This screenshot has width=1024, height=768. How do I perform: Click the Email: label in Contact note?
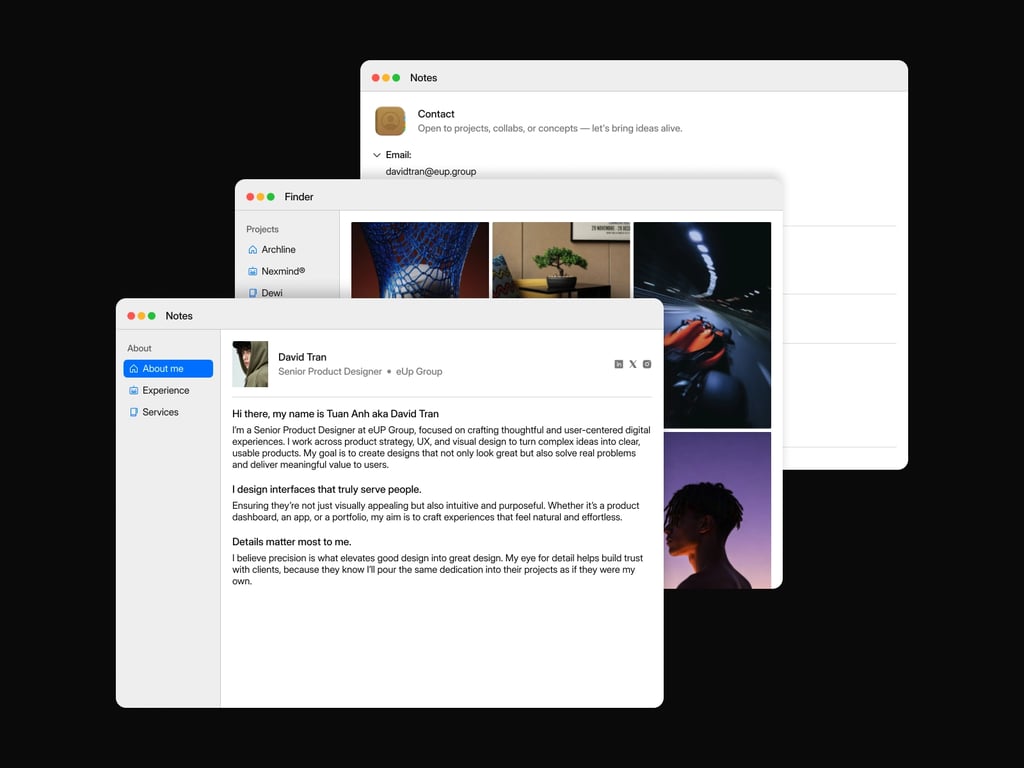coord(398,155)
